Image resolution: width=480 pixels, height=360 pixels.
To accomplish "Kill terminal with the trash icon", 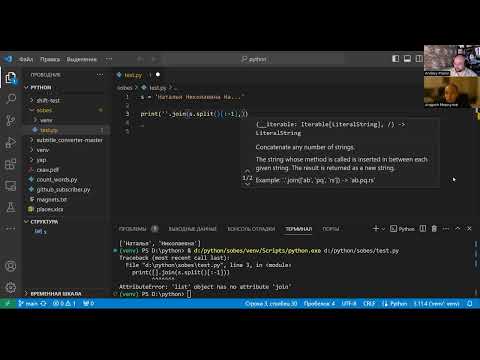I will tap(434, 228).
